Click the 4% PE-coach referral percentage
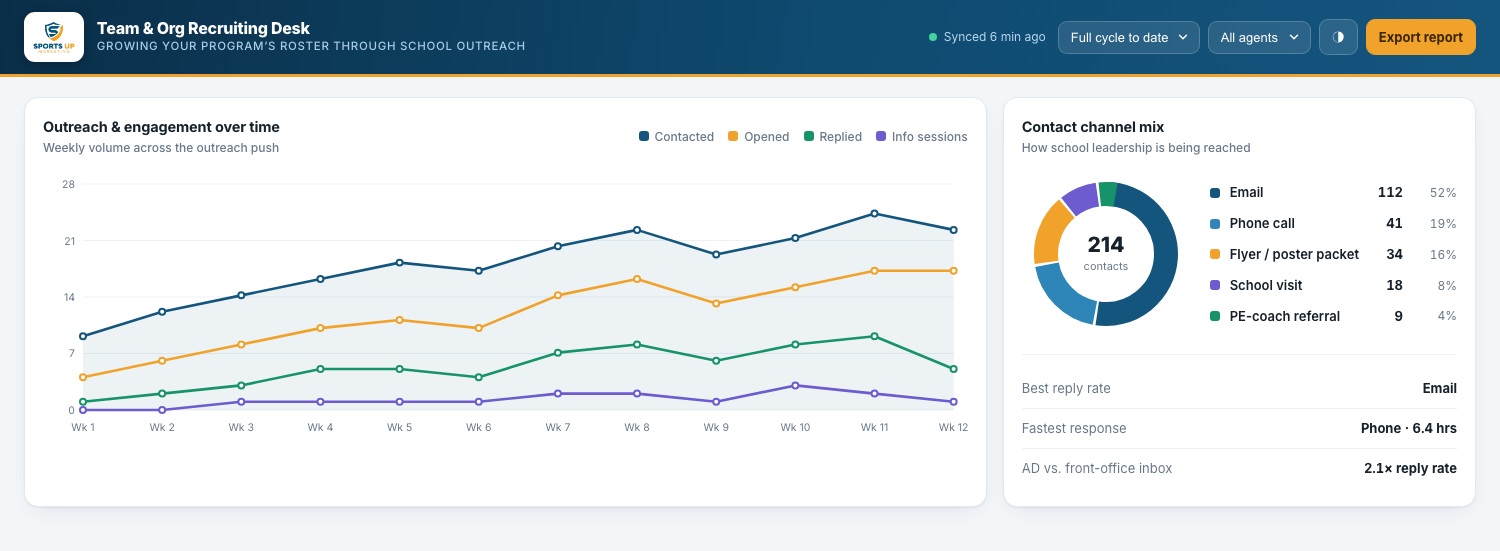 coord(1446,317)
